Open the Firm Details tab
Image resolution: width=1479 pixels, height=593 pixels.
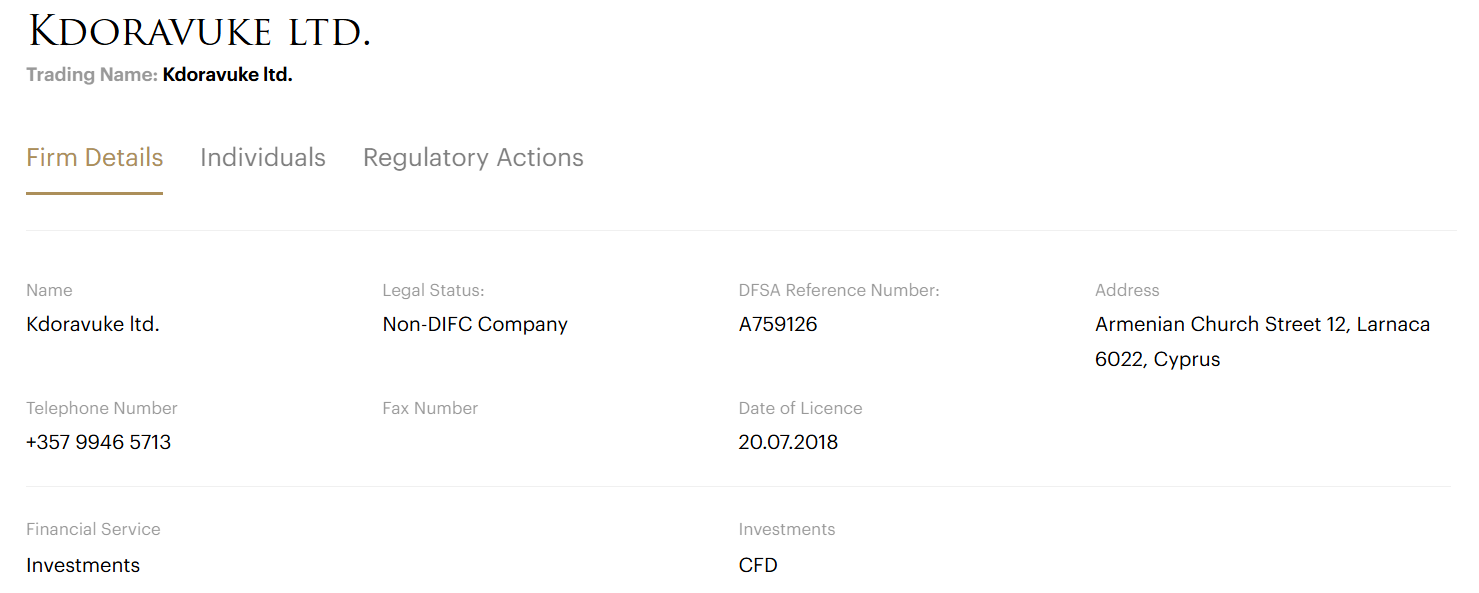pos(94,158)
